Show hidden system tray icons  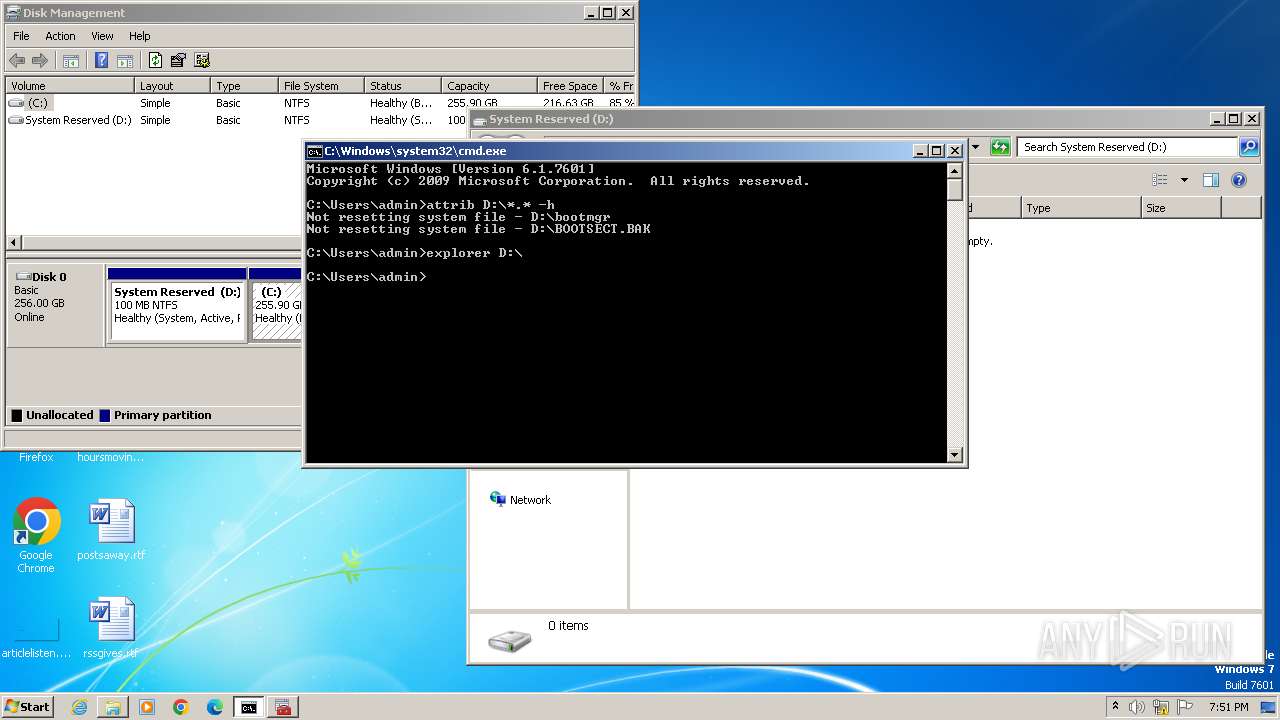(1115, 707)
